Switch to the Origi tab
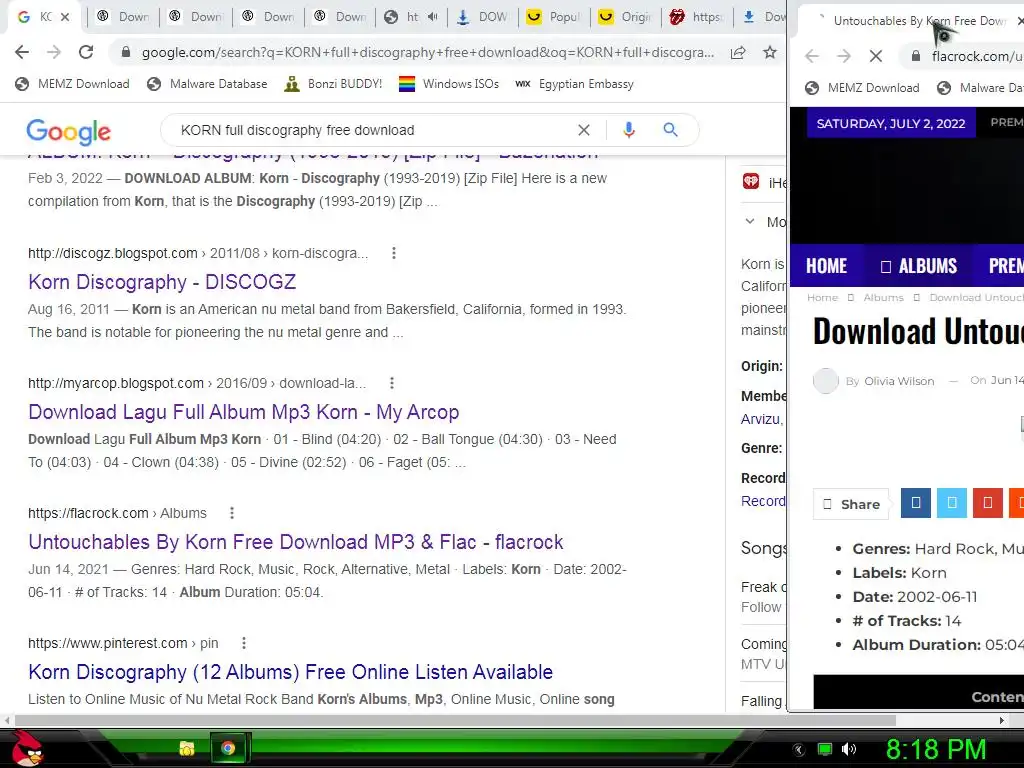 626,17
